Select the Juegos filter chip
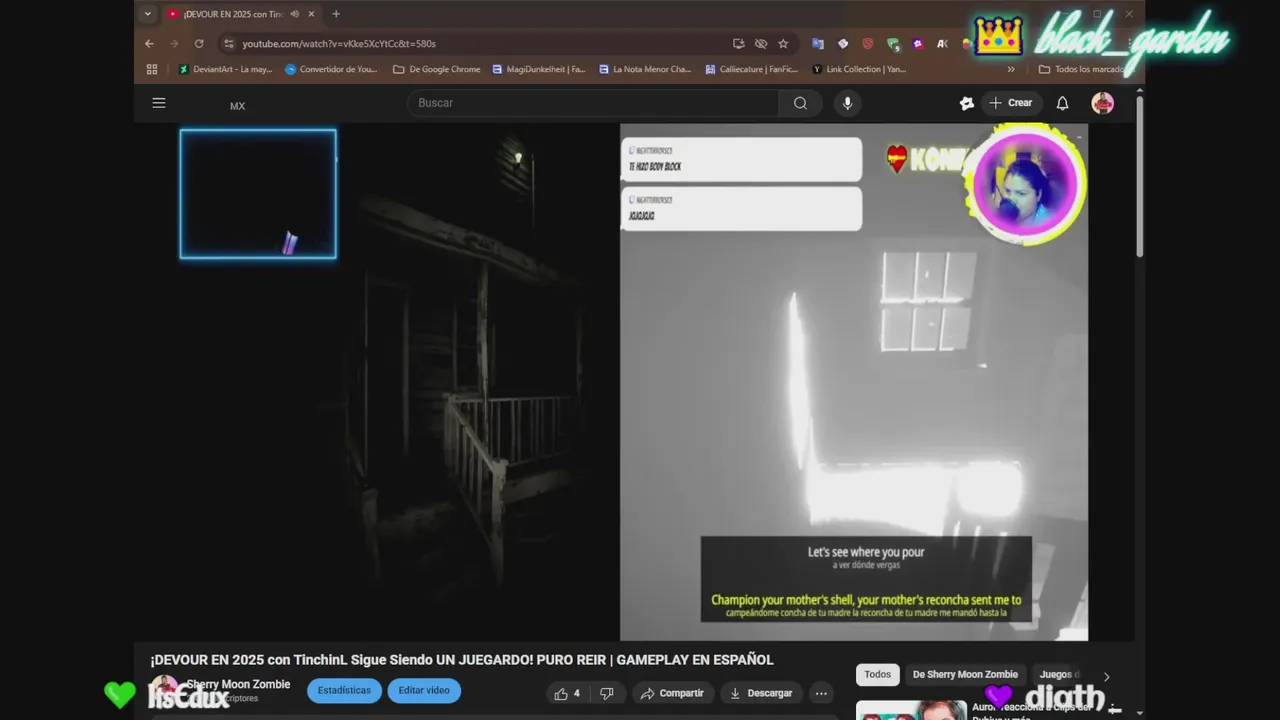Screen dimensions: 1280x720 (1056, 675)
